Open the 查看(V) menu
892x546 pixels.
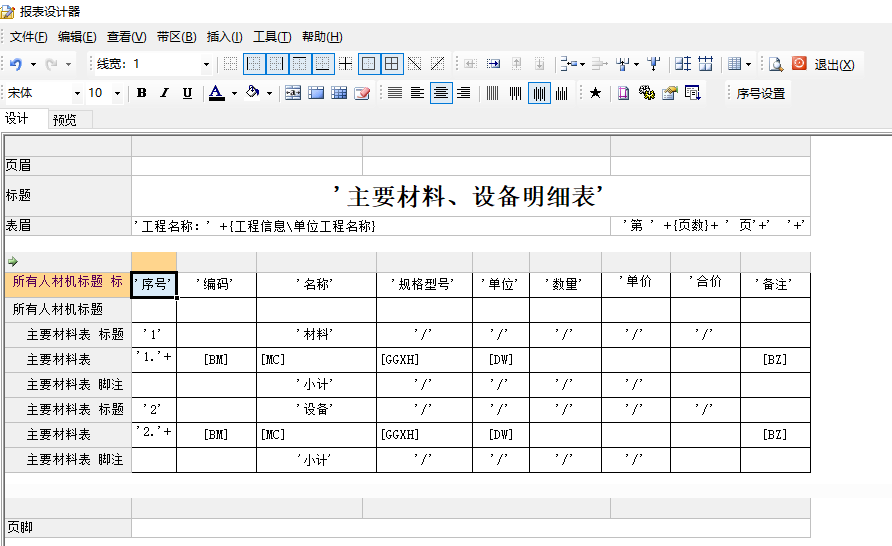(126, 37)
